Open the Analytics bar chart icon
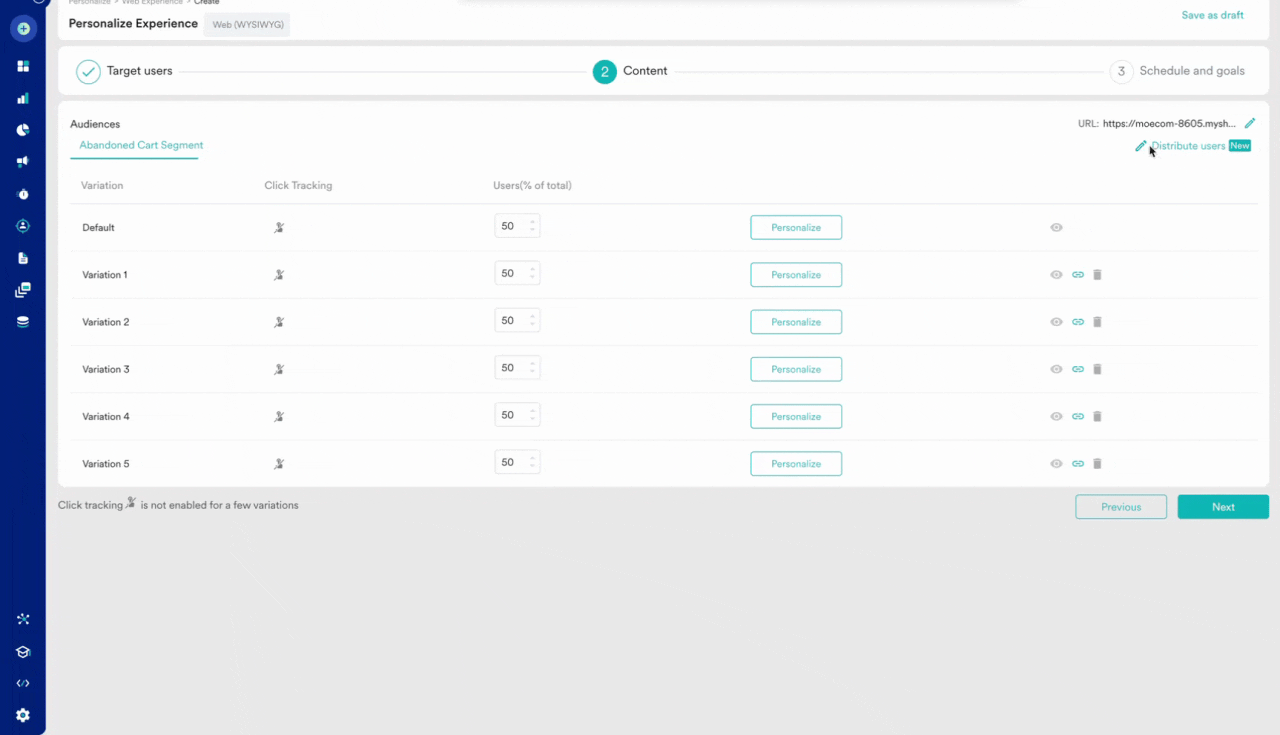The height and width of the screenshot is (735, 1280). coord(22,97)
